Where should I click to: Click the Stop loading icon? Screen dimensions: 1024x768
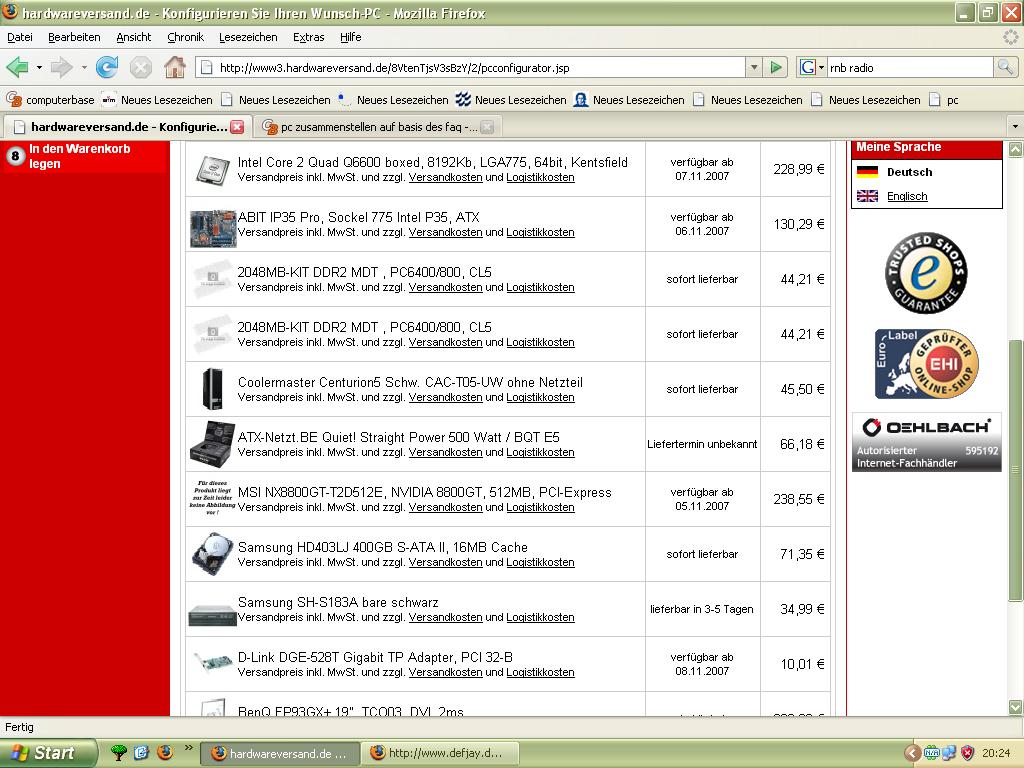point(140,67)
